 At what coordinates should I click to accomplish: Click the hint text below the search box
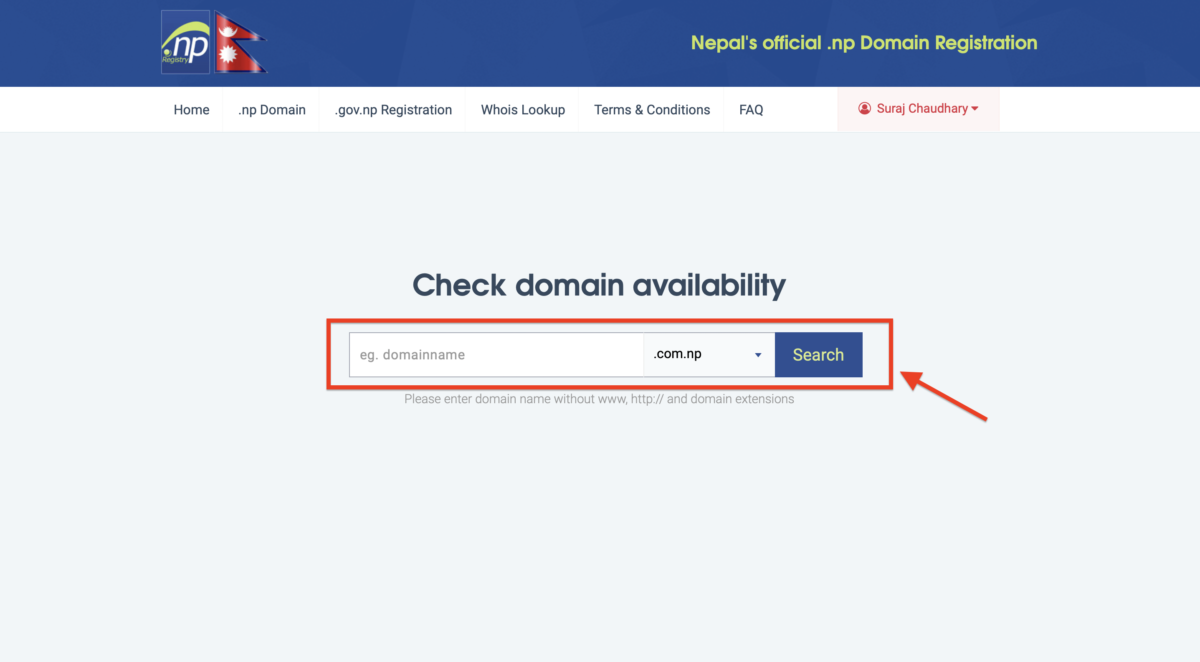pyautogui.click(x=598, y=398)
